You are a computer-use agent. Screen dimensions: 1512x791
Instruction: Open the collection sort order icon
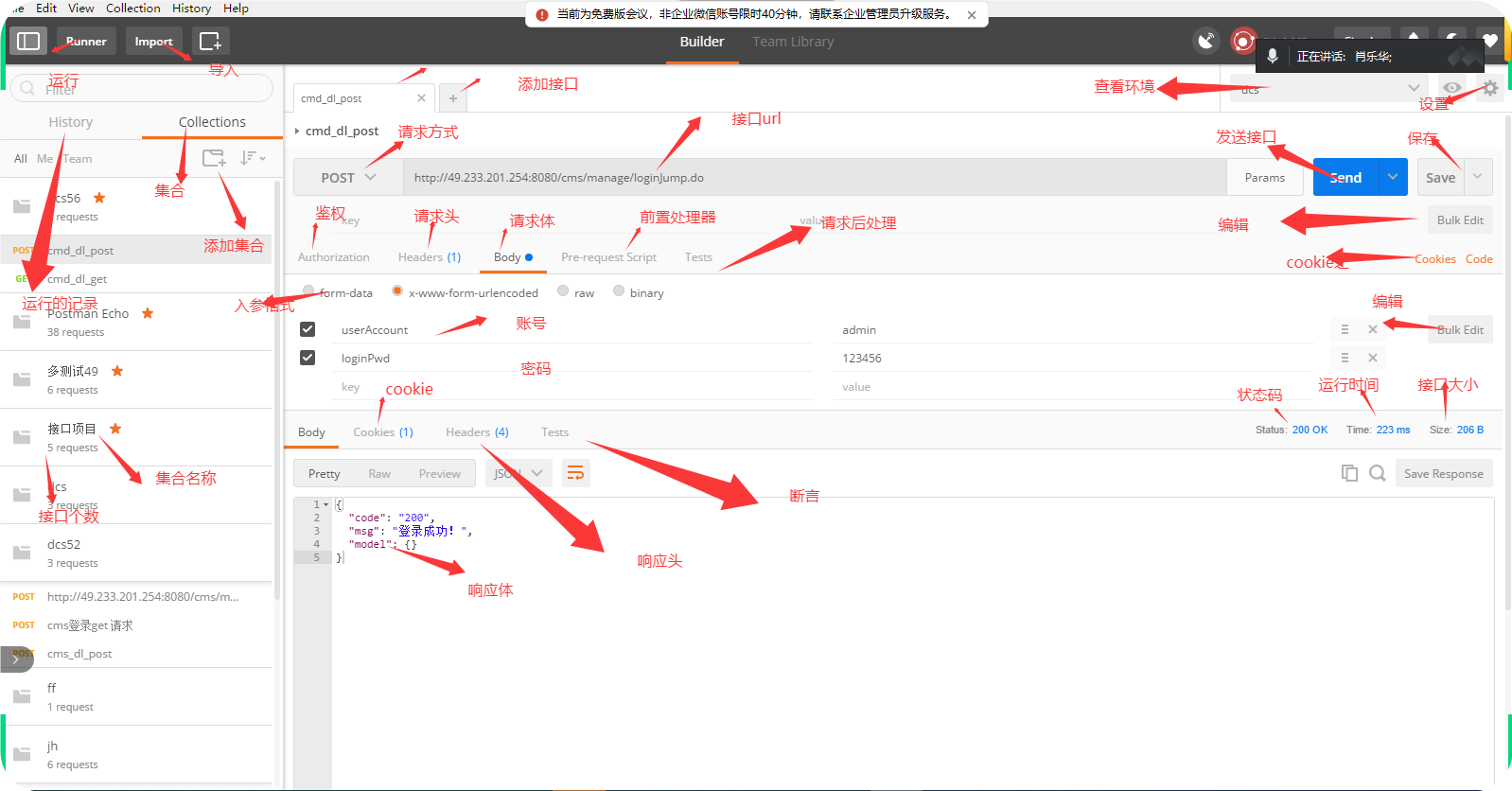252,158
